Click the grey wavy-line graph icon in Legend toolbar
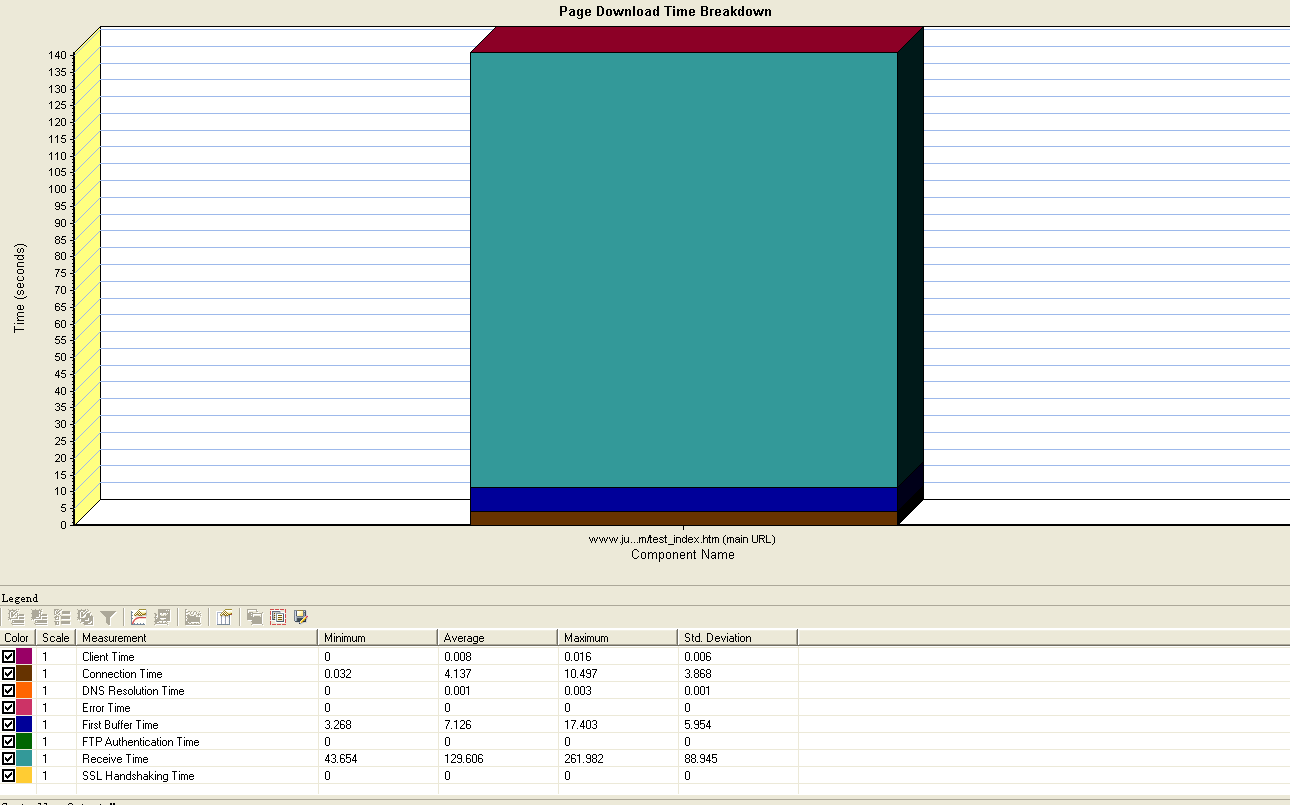 (193, 617)
